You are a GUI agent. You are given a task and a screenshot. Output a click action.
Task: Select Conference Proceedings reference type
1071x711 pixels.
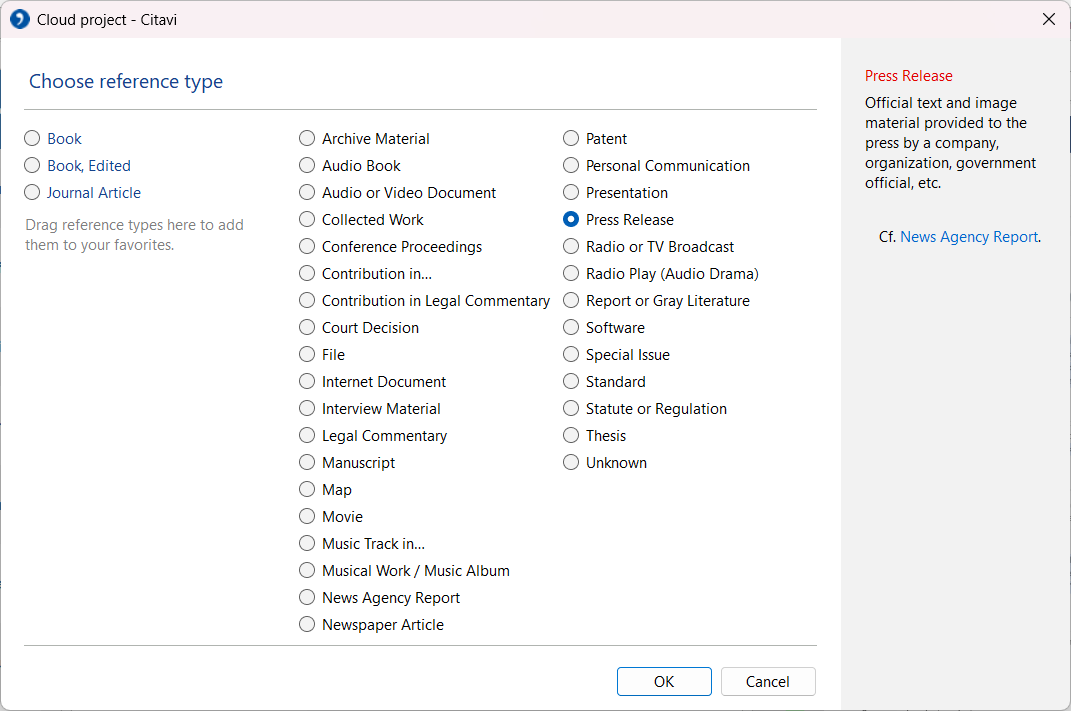(x=308, y=247)
